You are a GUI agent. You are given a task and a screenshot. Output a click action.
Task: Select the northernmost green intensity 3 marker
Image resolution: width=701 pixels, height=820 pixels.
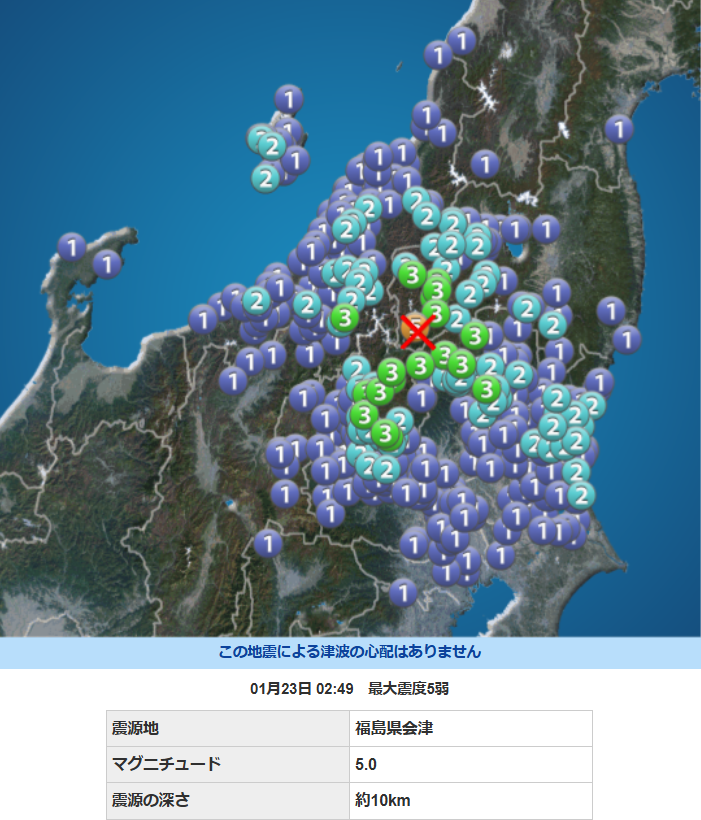click(x=413, y=274)
